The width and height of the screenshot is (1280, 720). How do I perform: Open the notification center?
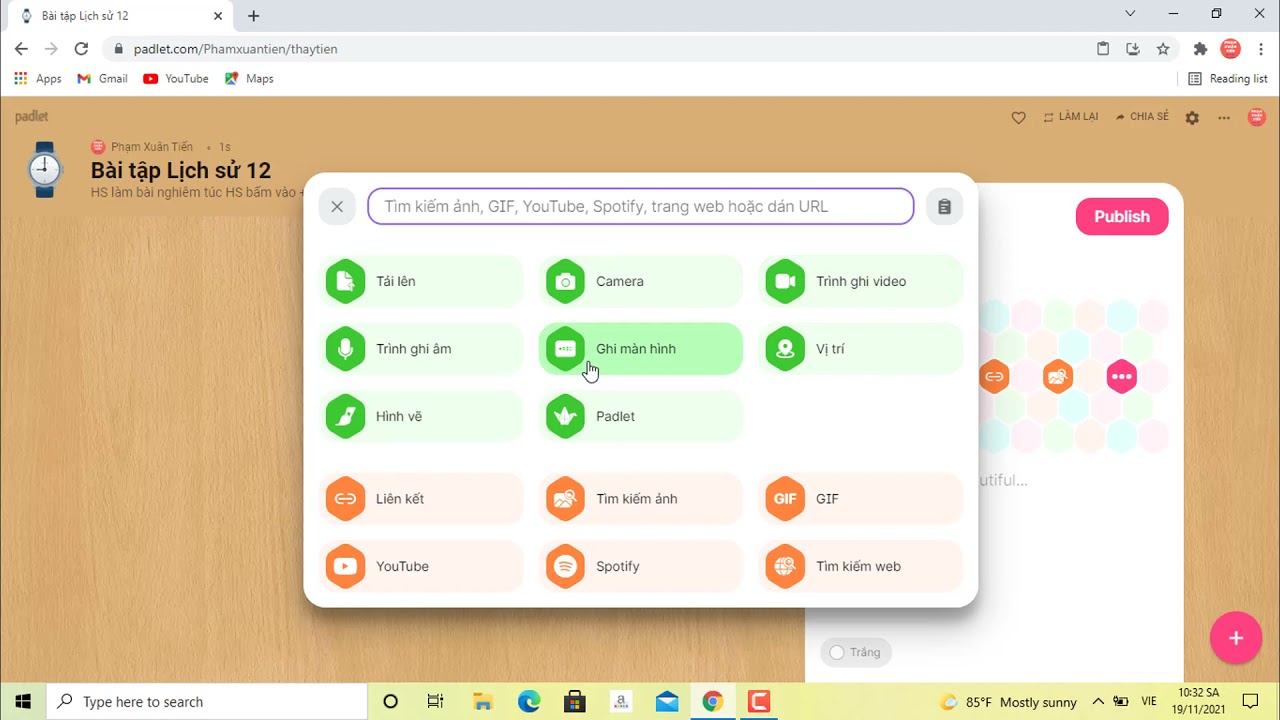point(1250,701)
